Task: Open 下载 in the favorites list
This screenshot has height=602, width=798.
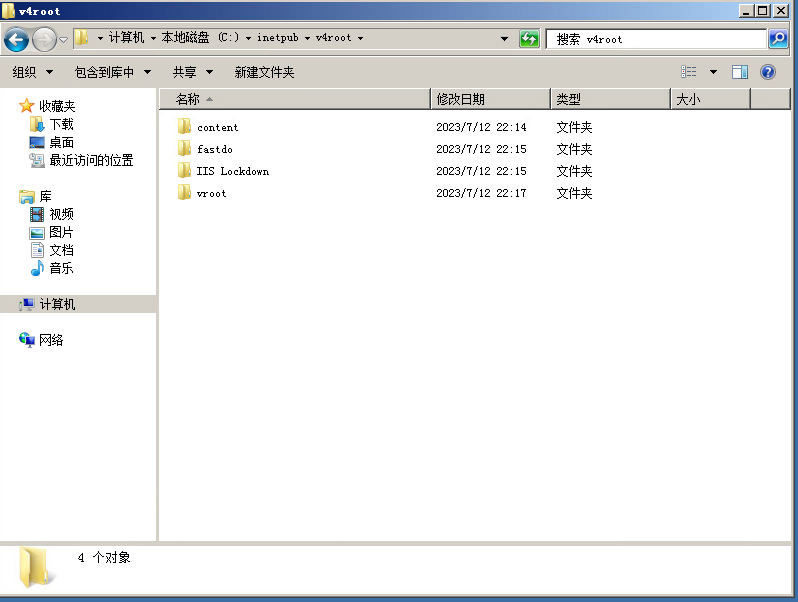Action: point(61,124)
